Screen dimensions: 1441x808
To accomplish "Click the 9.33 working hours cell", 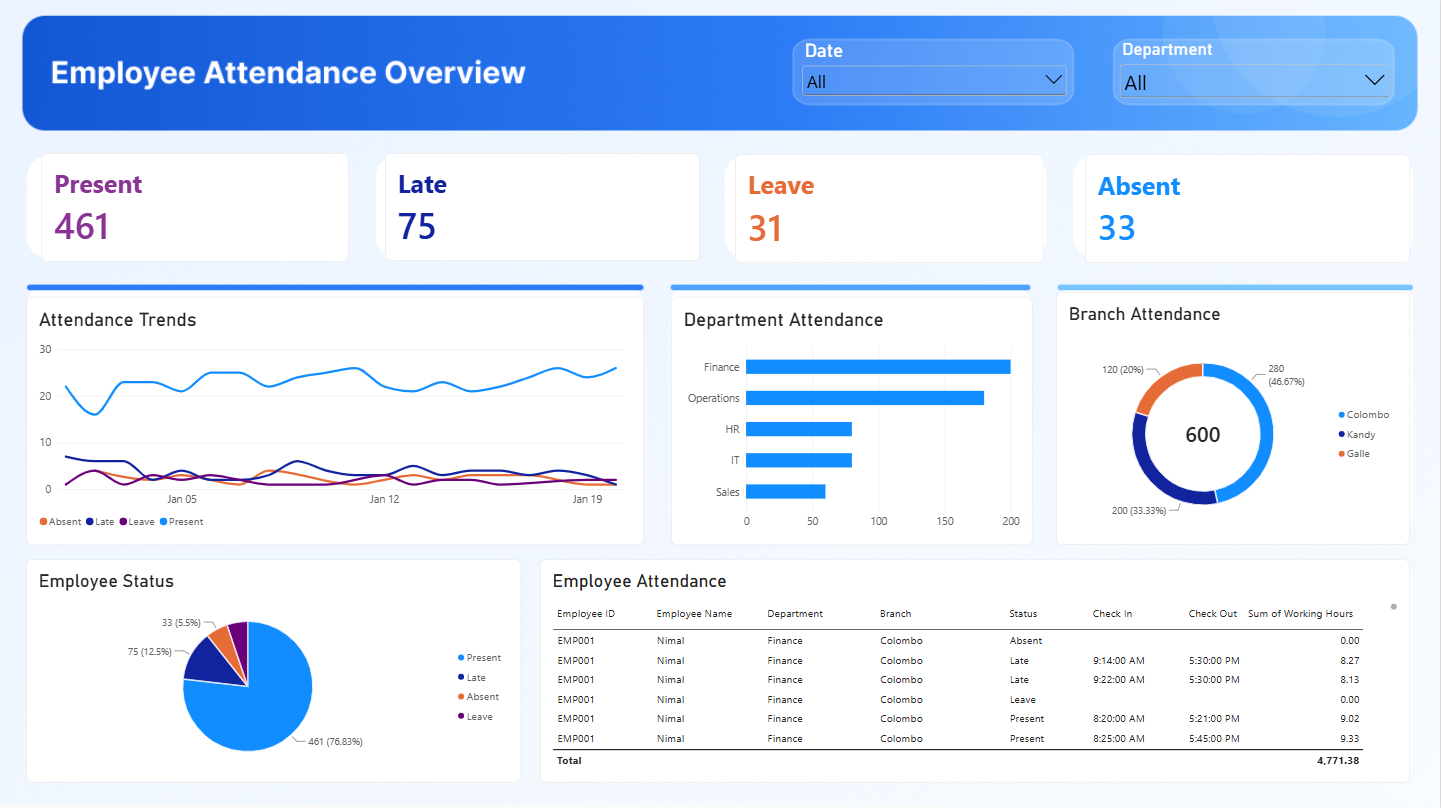I will (1349, 739).
